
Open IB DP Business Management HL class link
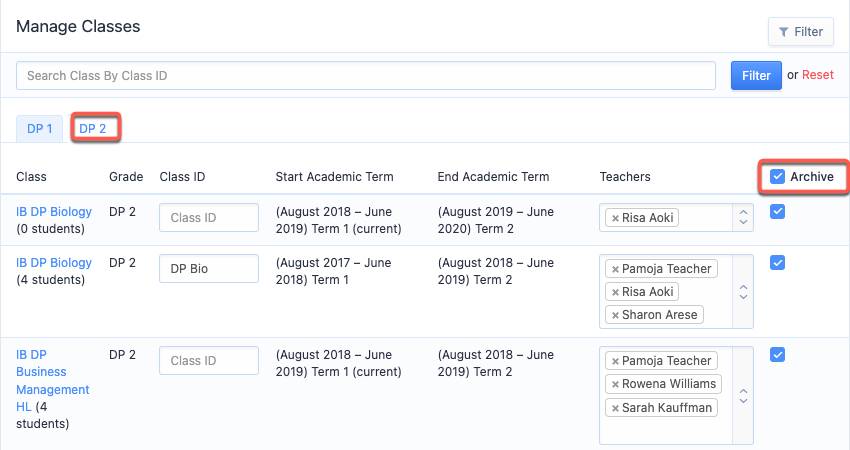click(53, 381)
